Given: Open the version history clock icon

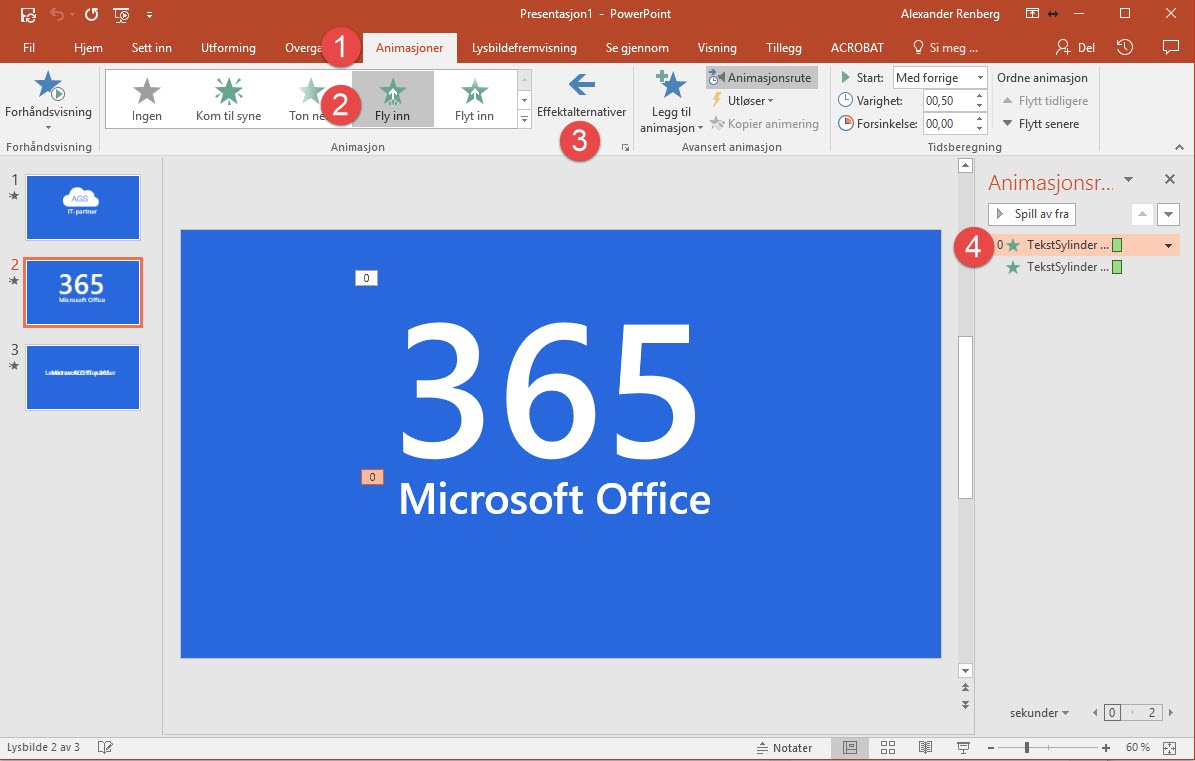Looking at the screenshot, I should coord(1125,47).
